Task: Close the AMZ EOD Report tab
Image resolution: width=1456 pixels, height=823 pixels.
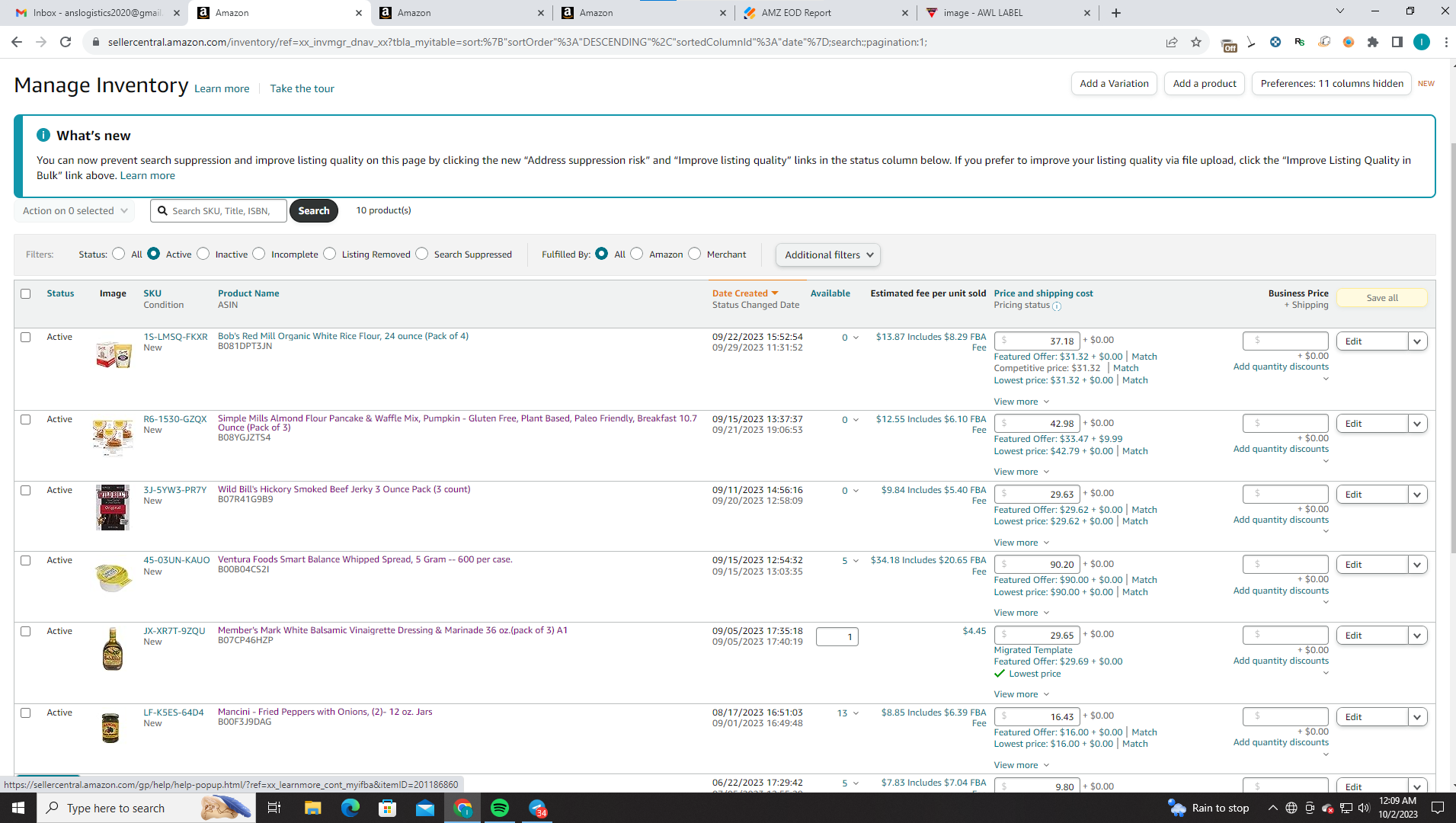Action: click(905, 13)
